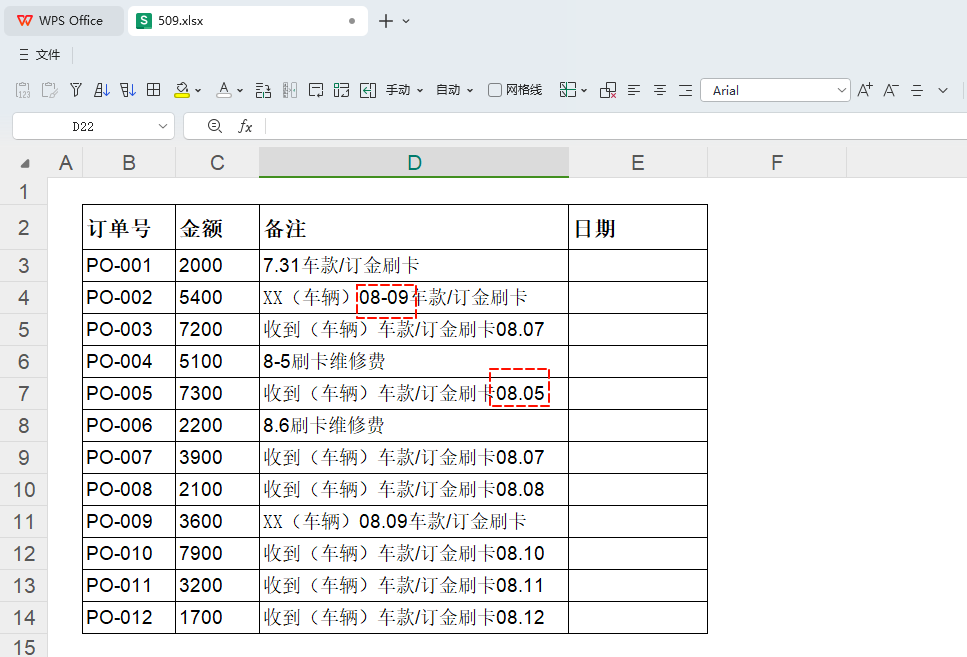Open the 文件 menu

coord(40,55)
